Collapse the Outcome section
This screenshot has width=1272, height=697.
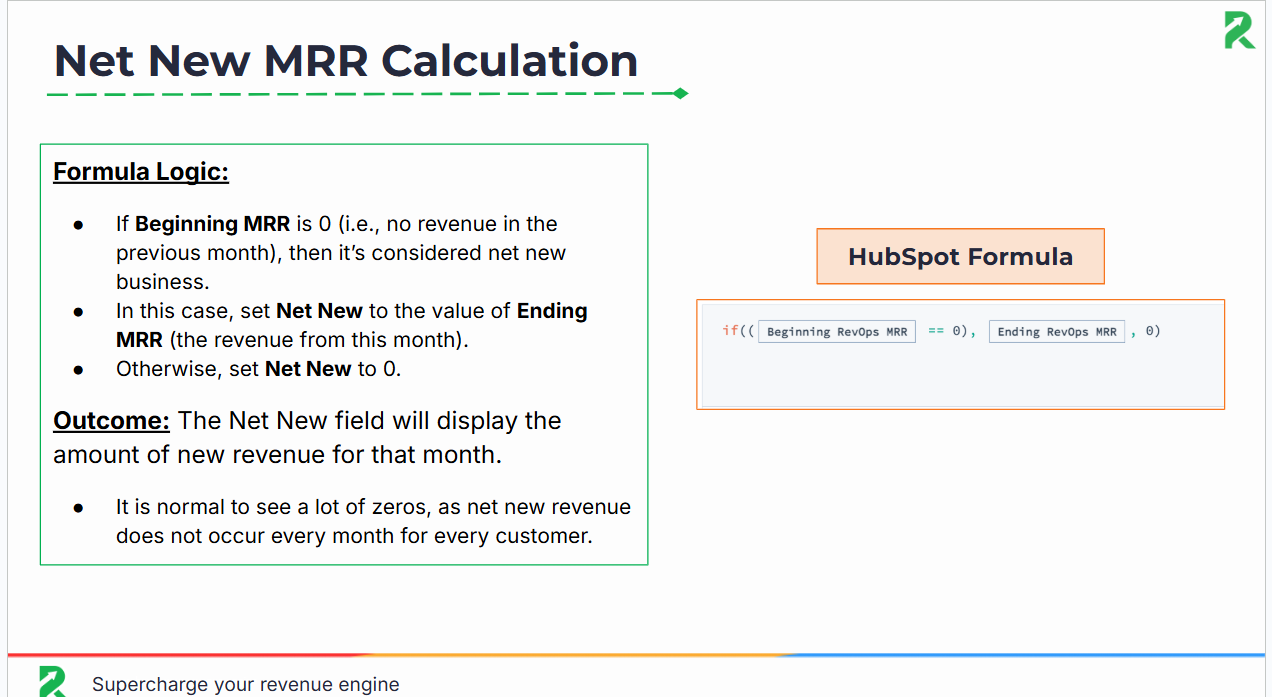[x=111, y=420]
